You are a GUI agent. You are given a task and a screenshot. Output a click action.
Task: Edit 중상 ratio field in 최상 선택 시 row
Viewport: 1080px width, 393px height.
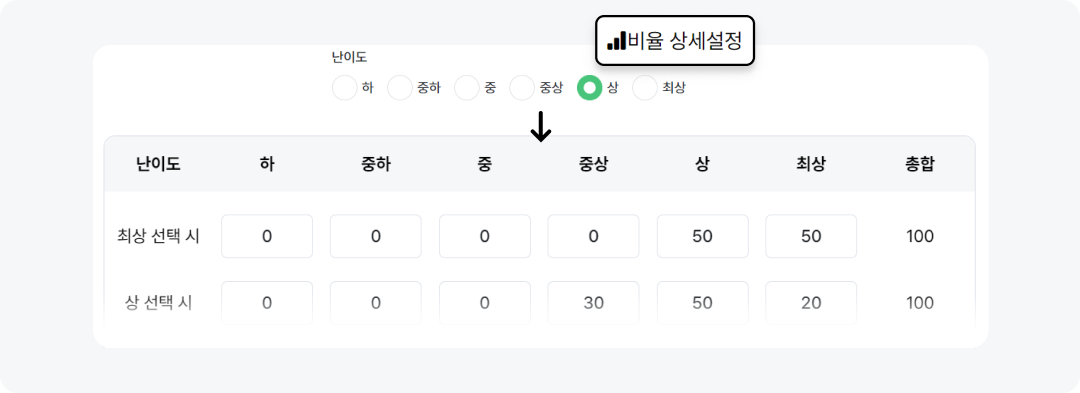[x=593, y=236]
